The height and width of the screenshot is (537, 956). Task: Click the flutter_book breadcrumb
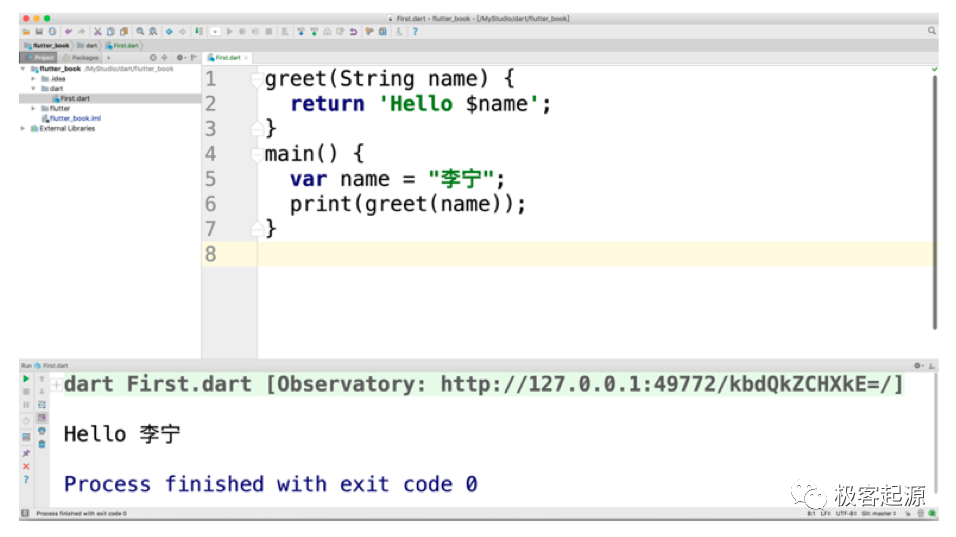click(x=47, y=46)
